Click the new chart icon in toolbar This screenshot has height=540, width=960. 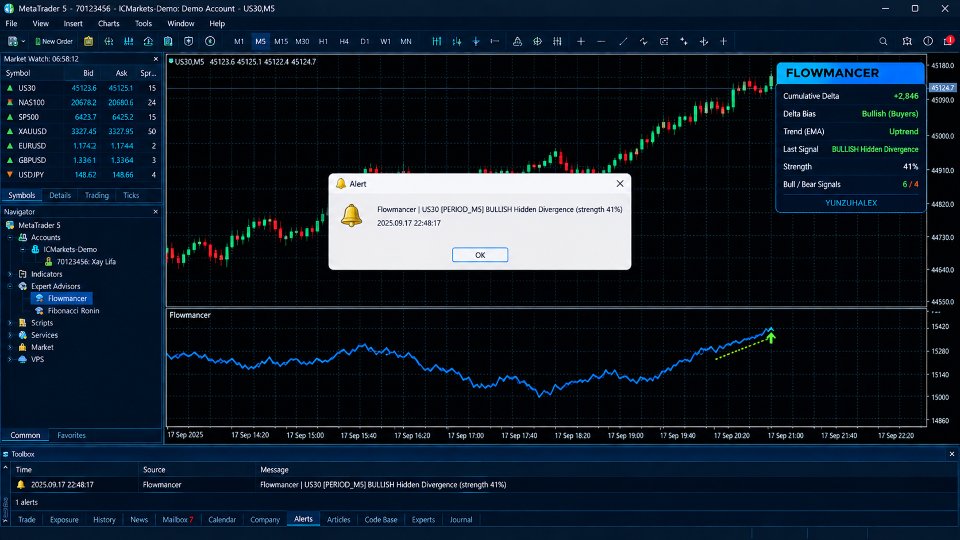pos(12,41)
